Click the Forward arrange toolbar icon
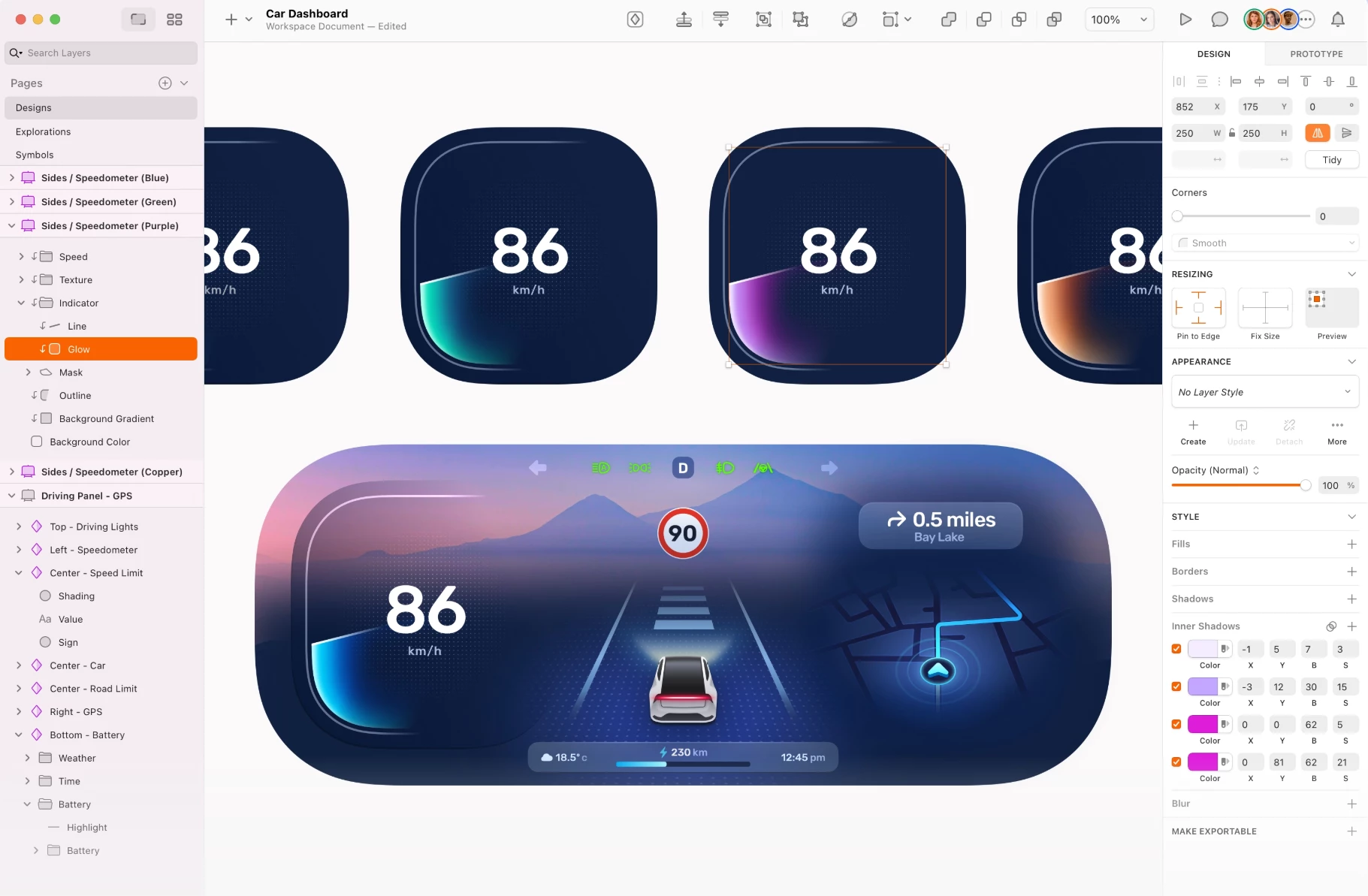 684,20
